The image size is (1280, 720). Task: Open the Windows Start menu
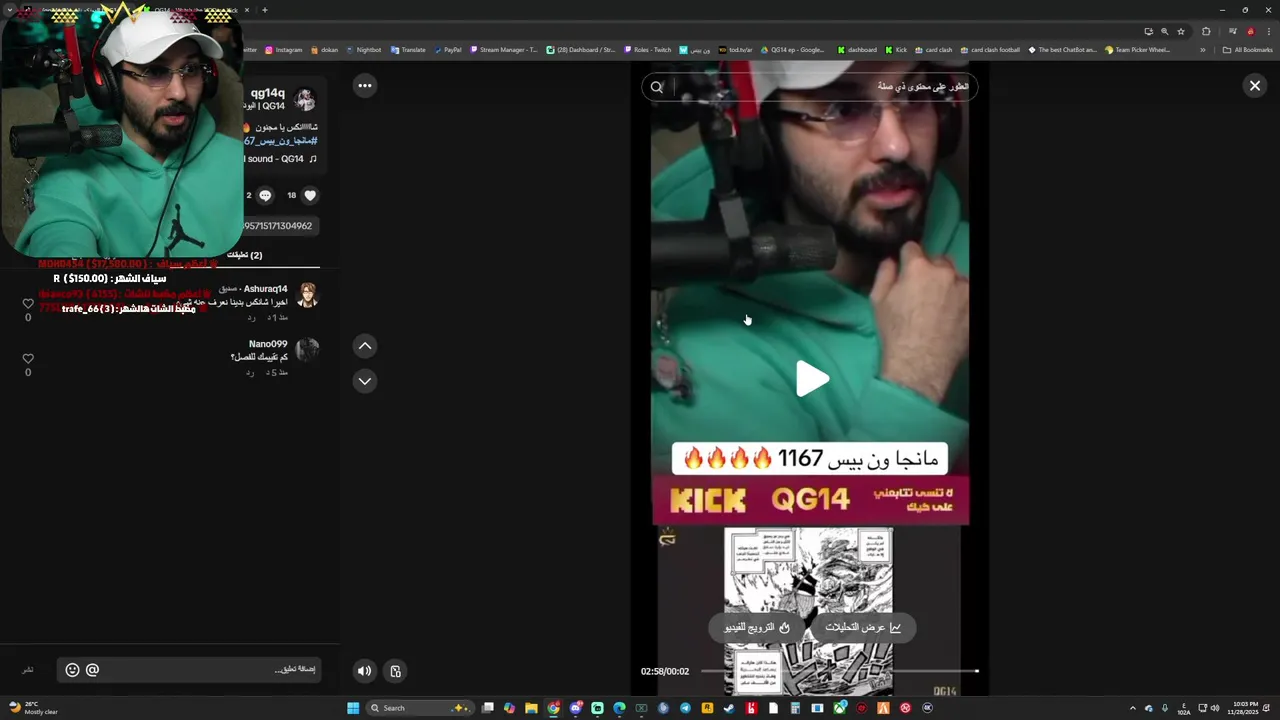353,708
